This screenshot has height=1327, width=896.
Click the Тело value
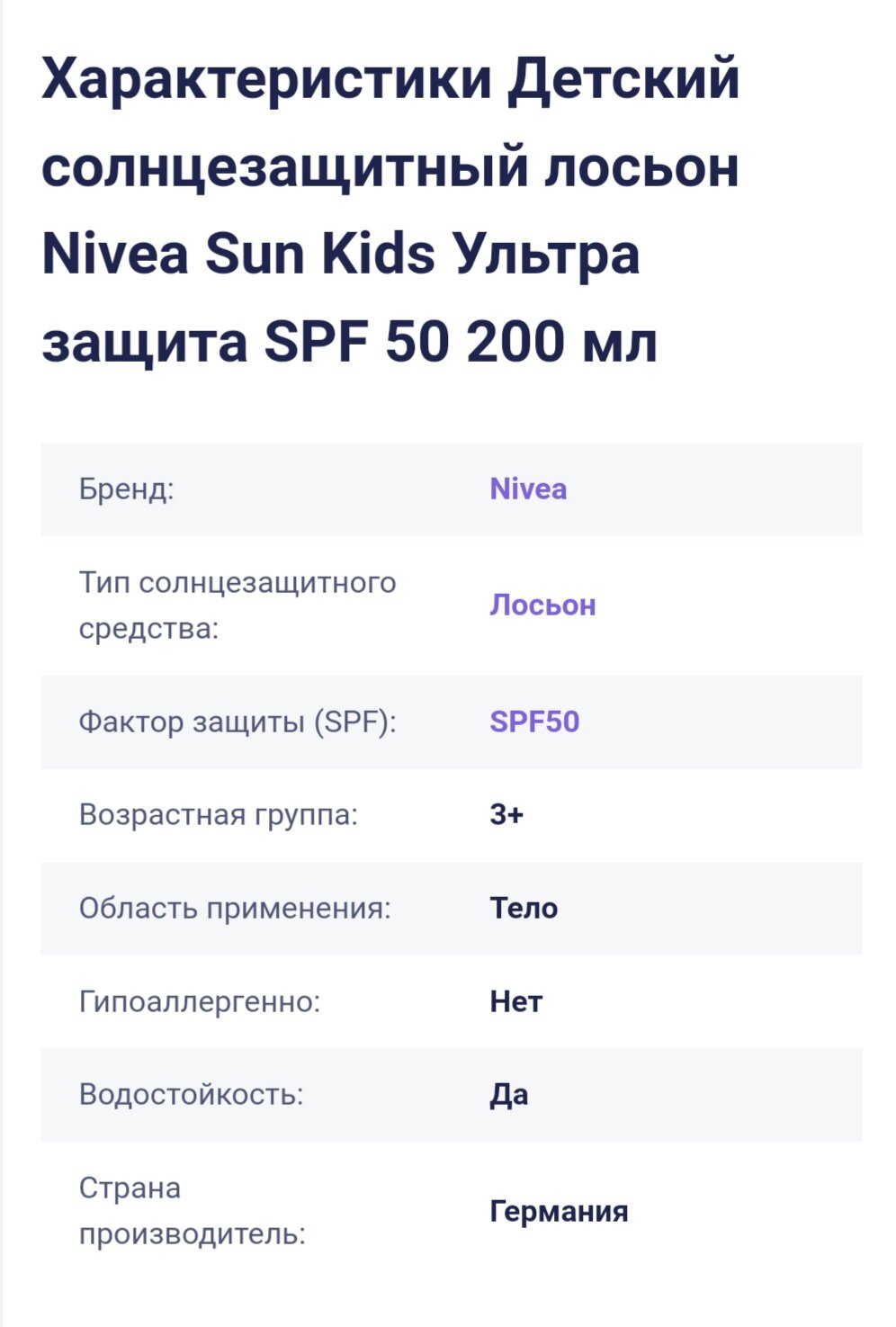point(524,909)
